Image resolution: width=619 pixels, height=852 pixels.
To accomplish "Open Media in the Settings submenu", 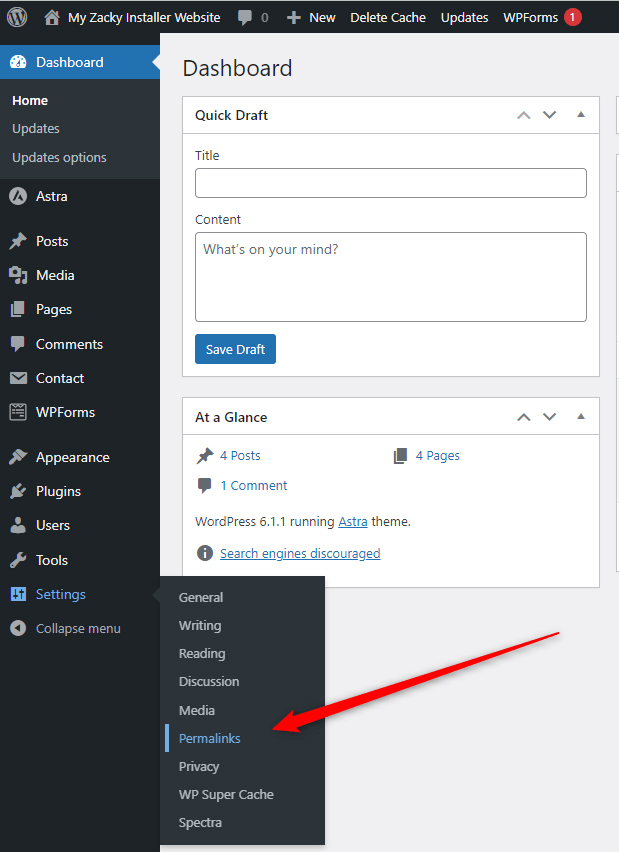I will click(197, 710).
